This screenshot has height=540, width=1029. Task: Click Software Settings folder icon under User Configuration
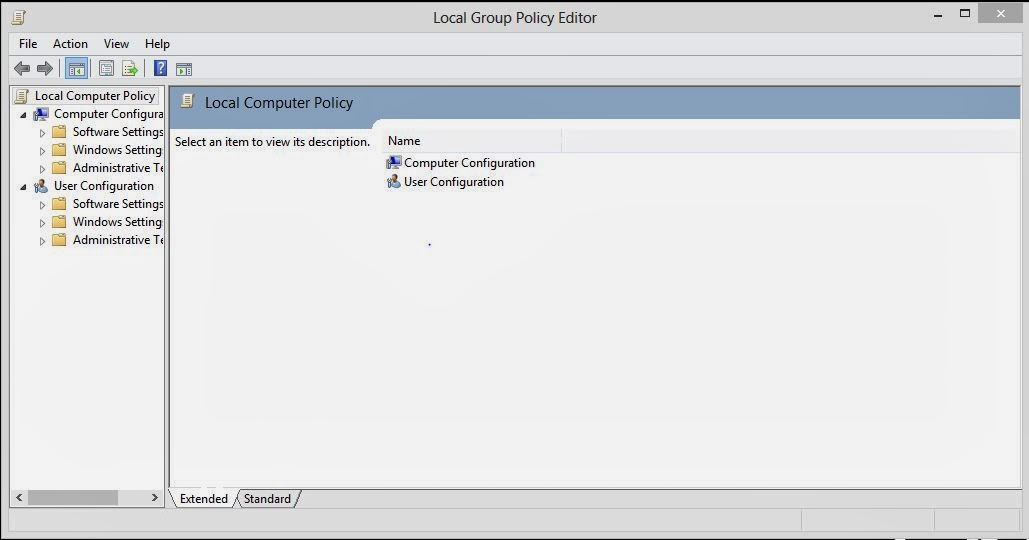point(60,204)
